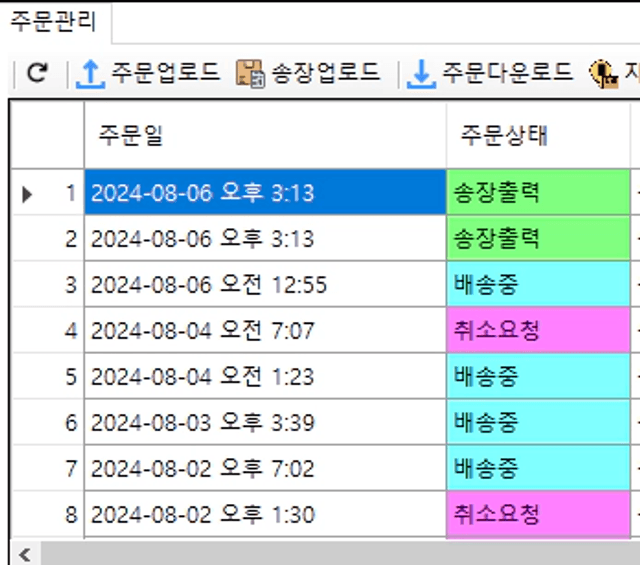Sort by the 주문일 column header
Viewport: 640px width, 565px height.
point(265,135)
